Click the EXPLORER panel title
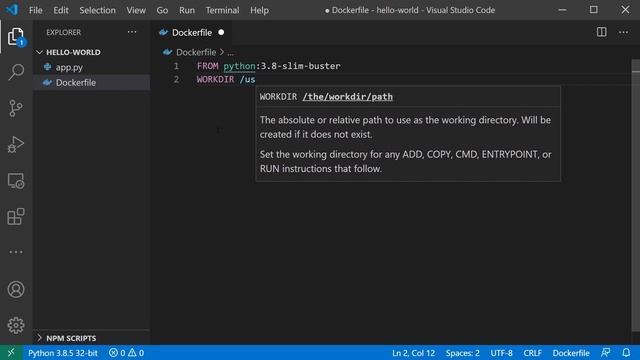 [x=63, y=32]
